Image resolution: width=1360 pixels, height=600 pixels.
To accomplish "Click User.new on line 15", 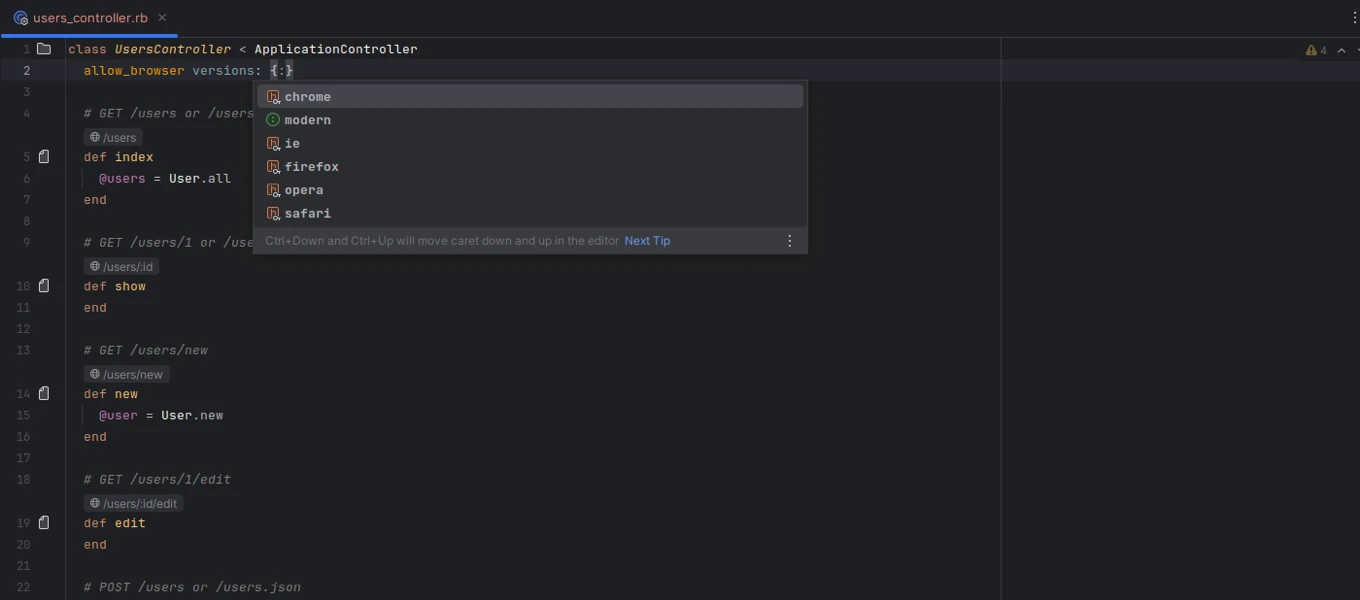I will tap(192, 415).
